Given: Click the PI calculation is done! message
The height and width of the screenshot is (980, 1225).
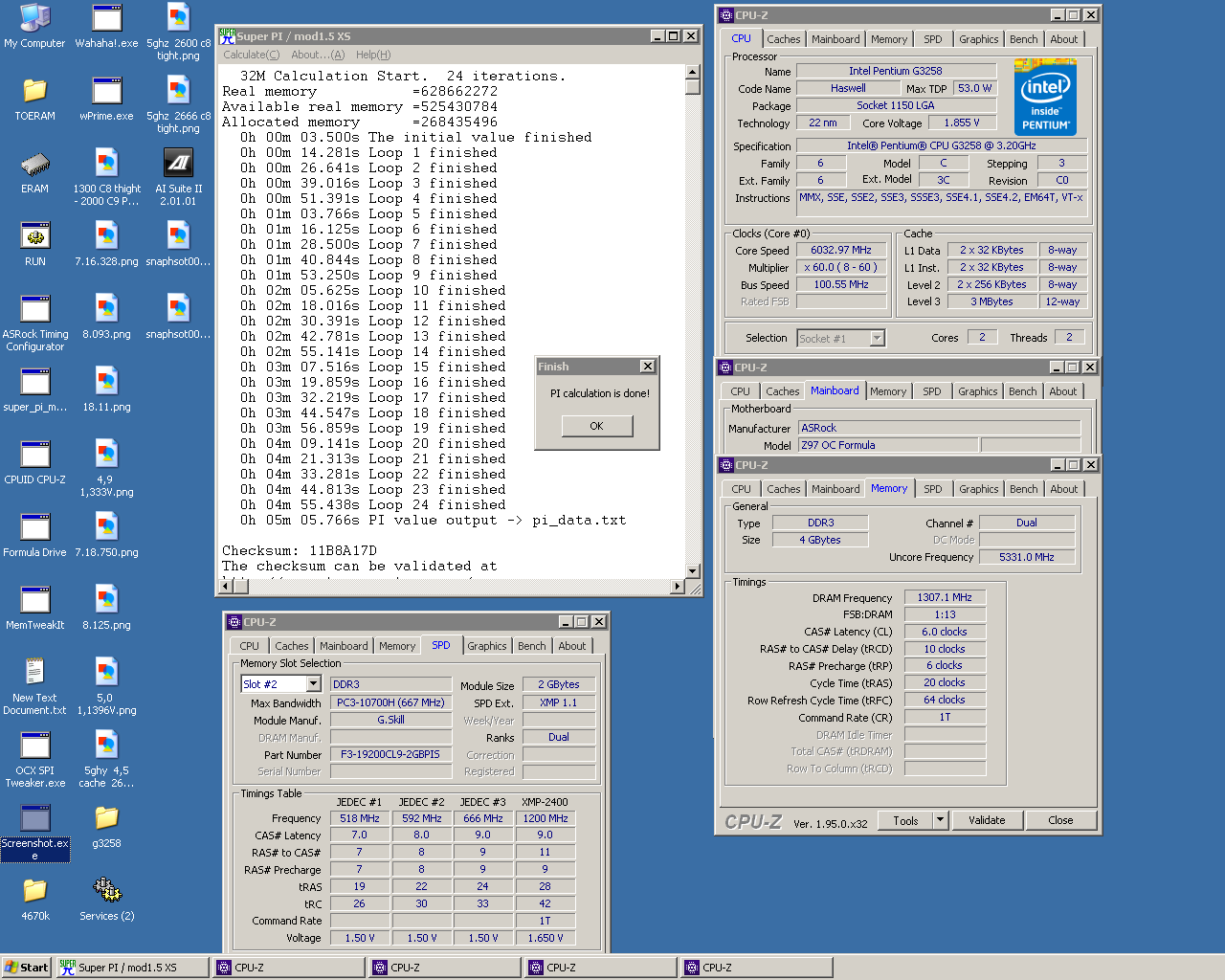Looking at the screenshot, I should click(x=600, y=393).
